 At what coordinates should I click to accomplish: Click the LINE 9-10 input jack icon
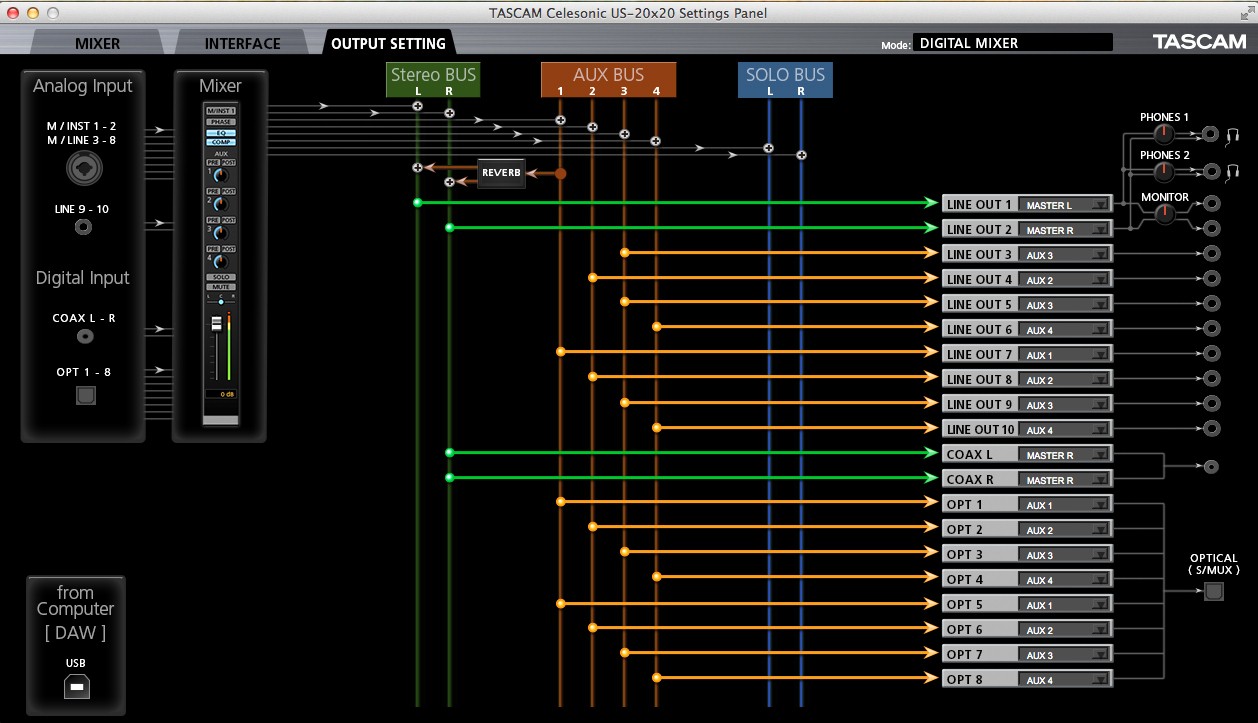[x=83, y=228]
